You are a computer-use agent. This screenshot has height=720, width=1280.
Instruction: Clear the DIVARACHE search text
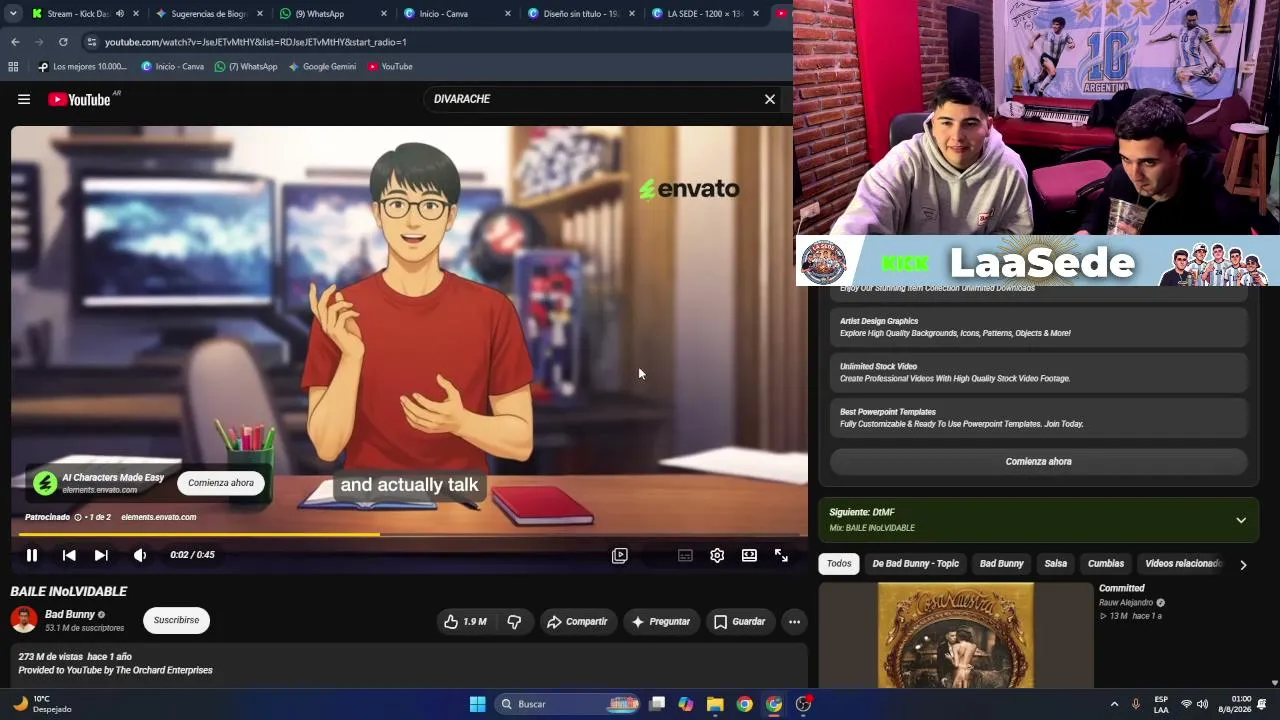(x=770, y=99)
